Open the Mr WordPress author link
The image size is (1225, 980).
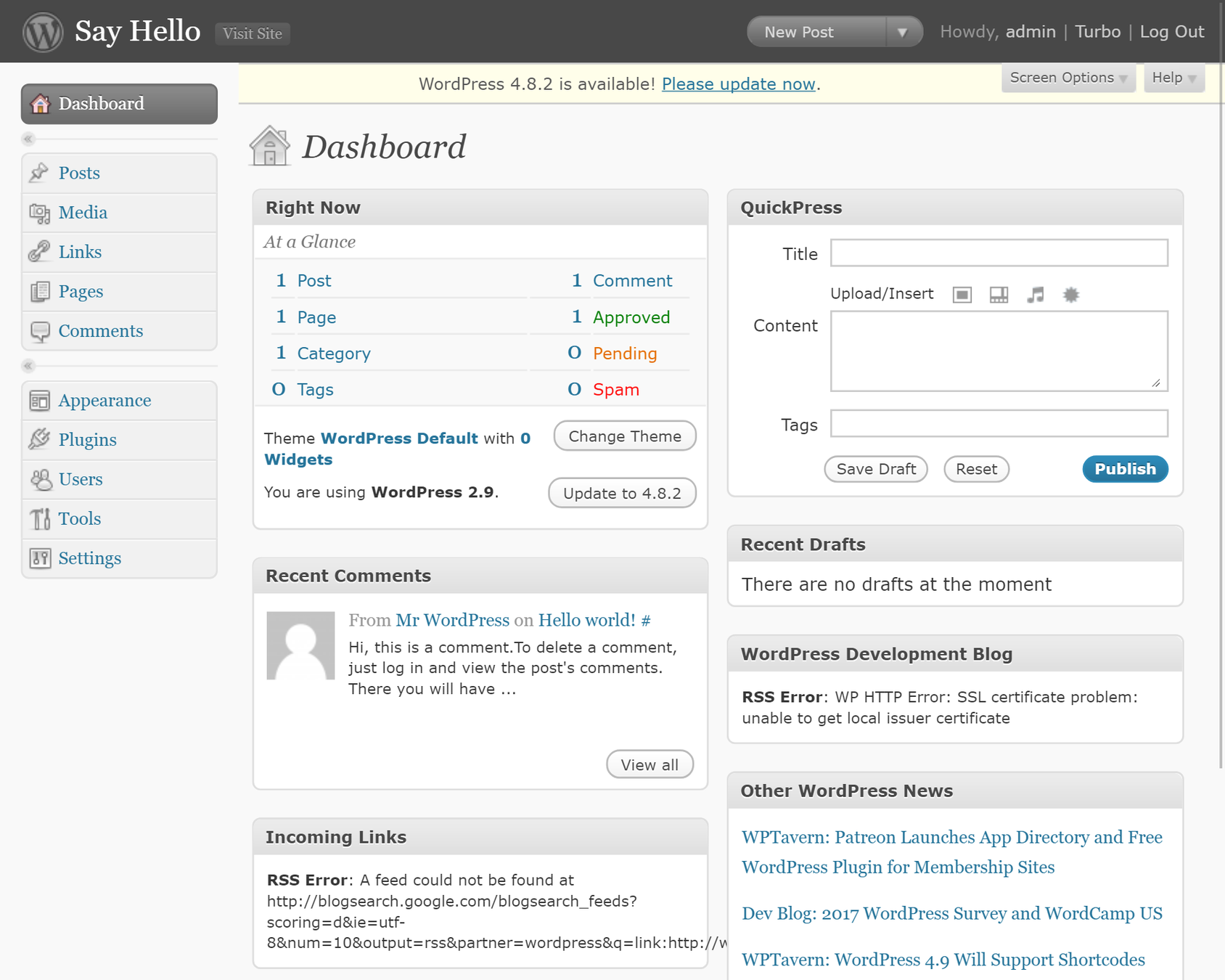pos(452,620)
